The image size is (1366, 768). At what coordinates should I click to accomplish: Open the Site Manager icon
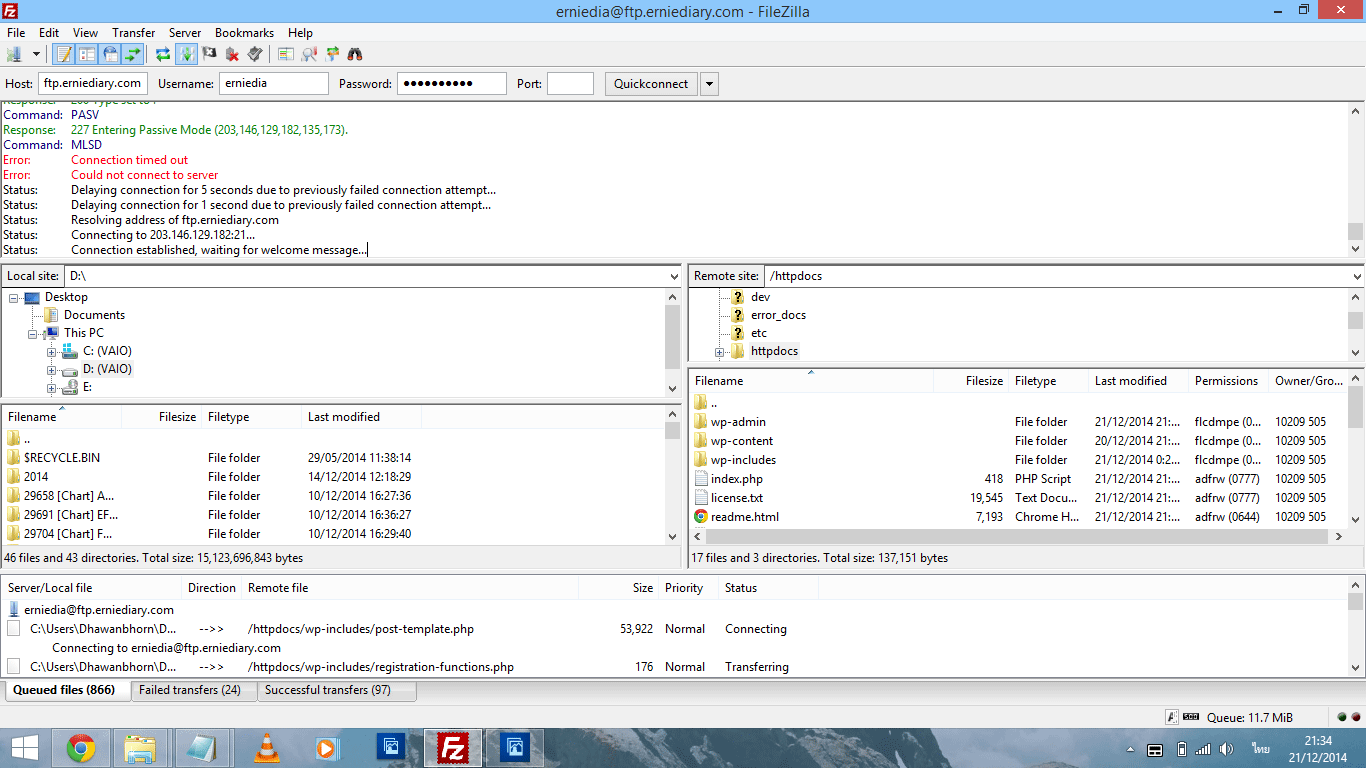15,54
